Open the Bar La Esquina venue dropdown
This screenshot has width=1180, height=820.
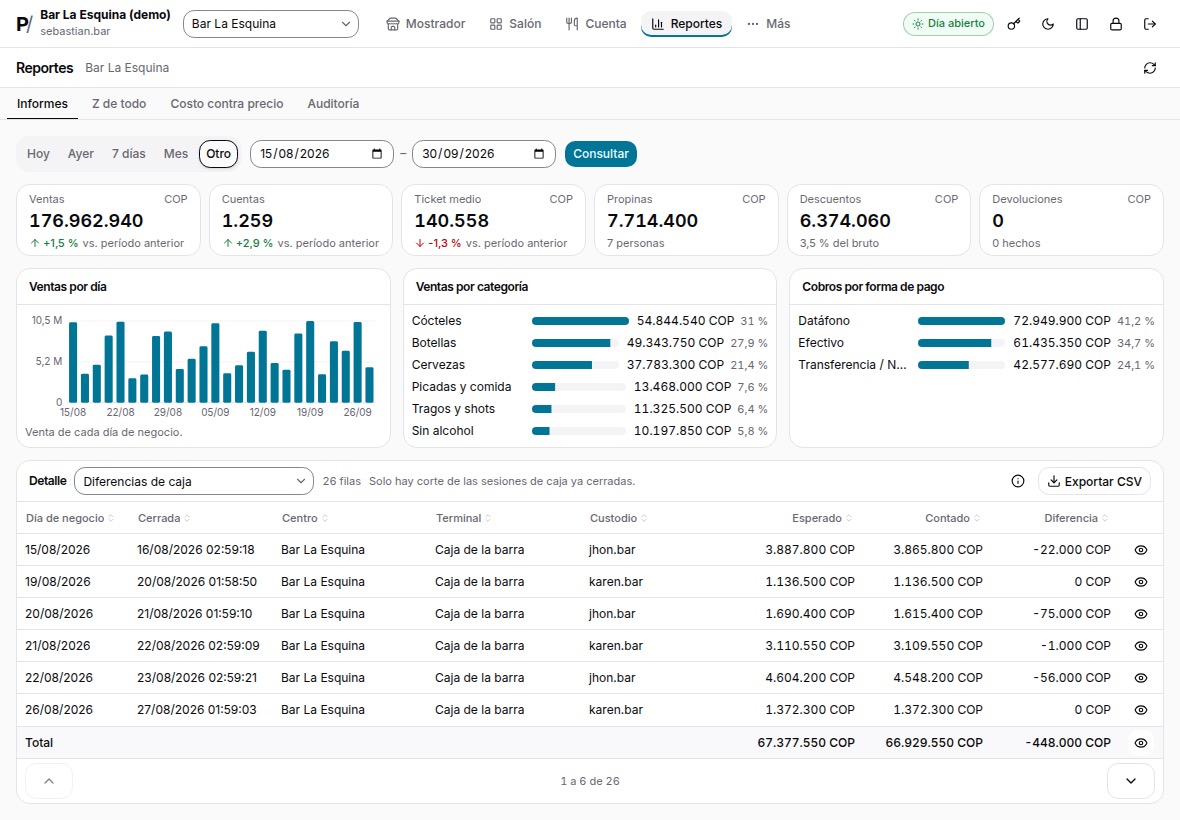pyautogui.click(x=271, y=24)
